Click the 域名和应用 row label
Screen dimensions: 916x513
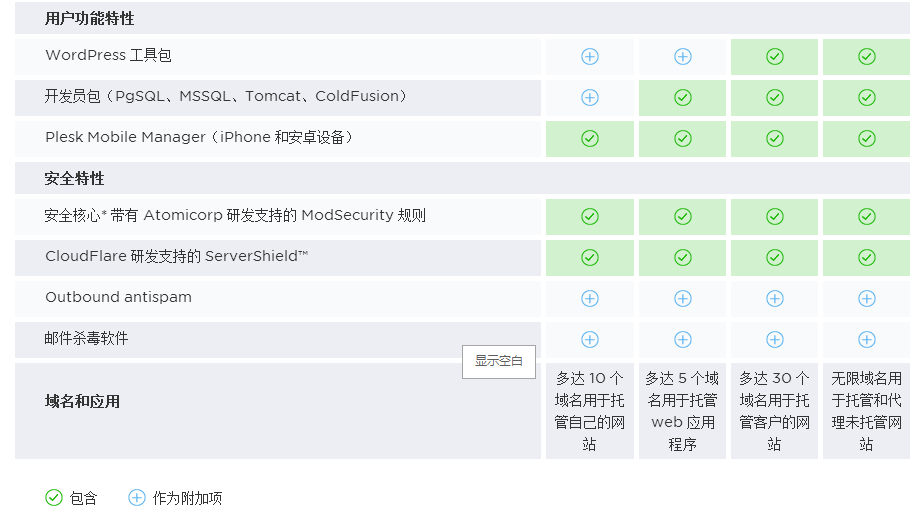[82, 401]
